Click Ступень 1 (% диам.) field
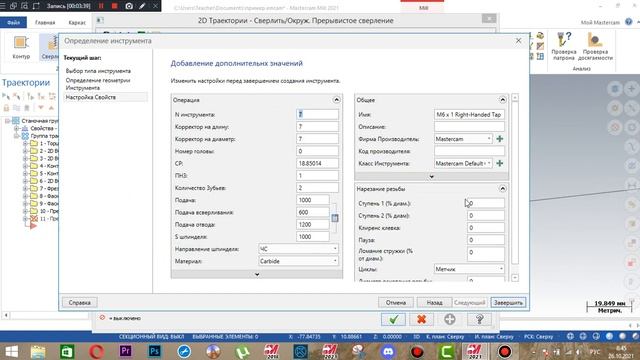Screen dimensions: 640x360 (486, 203)
